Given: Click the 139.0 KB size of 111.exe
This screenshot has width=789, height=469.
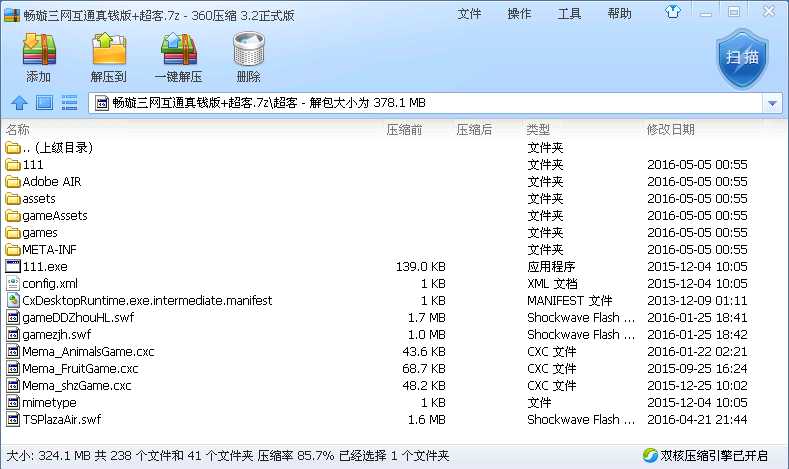Looking at the screenshot, I should (x=421, y=267).
